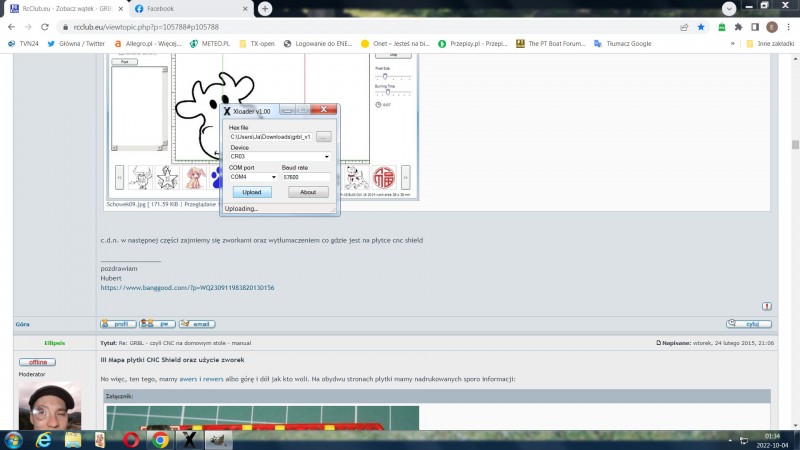Open the Chrome extensions puzzle icon
The width and height of the screenshot is (800, 450).
(738, 27)
